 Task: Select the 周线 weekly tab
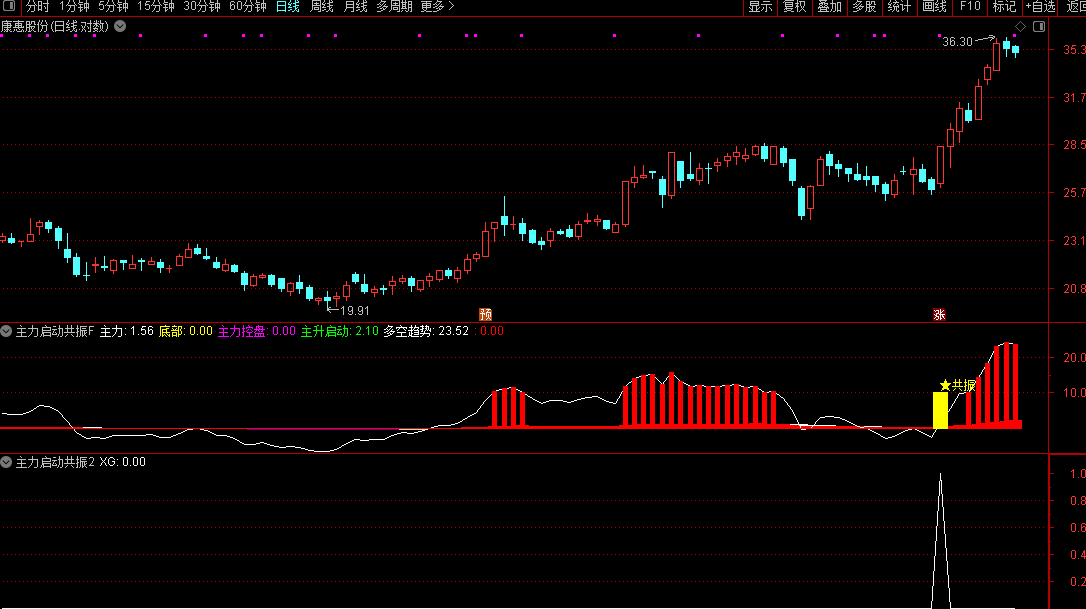point(321,7)
